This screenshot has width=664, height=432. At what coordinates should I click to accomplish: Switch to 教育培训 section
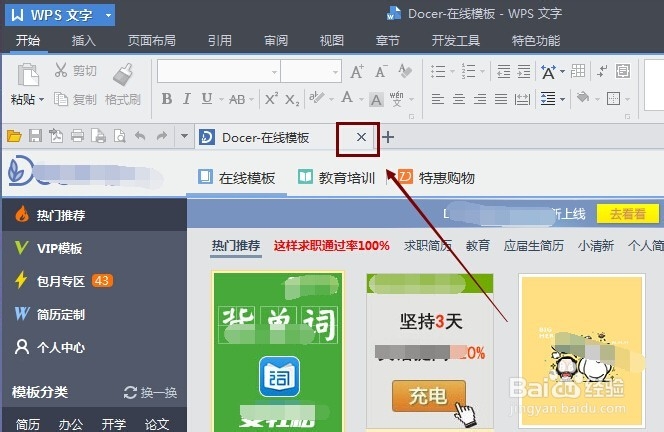pyautogui.click(x=337, y=178)
